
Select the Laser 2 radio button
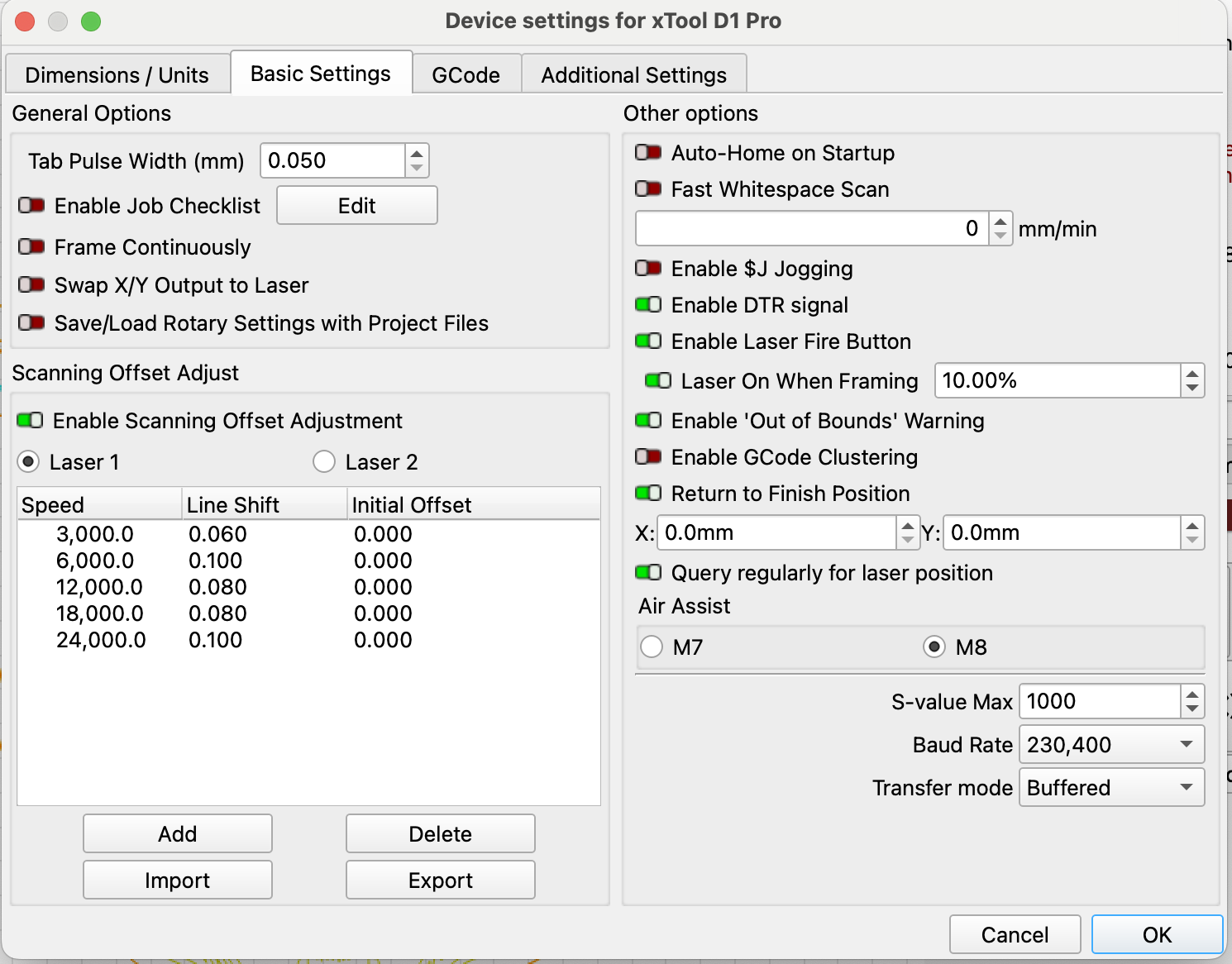click(x=324, y=461)
